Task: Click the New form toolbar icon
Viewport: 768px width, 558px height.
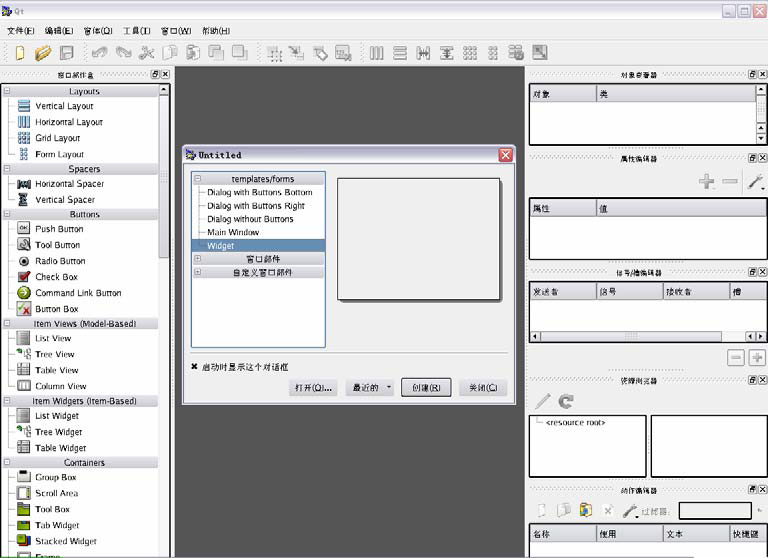Action: [18, 53]
